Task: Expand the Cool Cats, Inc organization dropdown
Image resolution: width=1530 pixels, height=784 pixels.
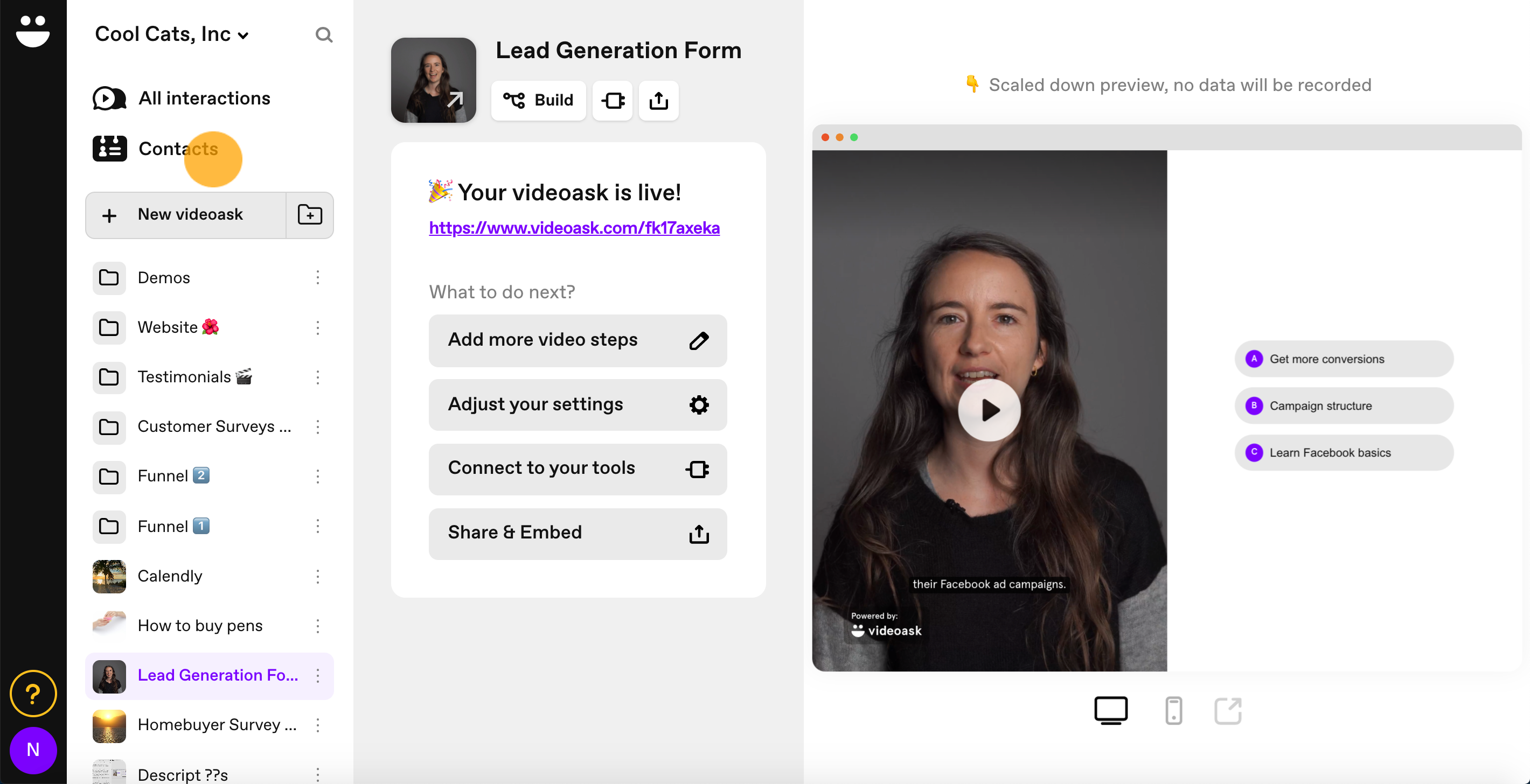Action: click(x=172, y=34)
